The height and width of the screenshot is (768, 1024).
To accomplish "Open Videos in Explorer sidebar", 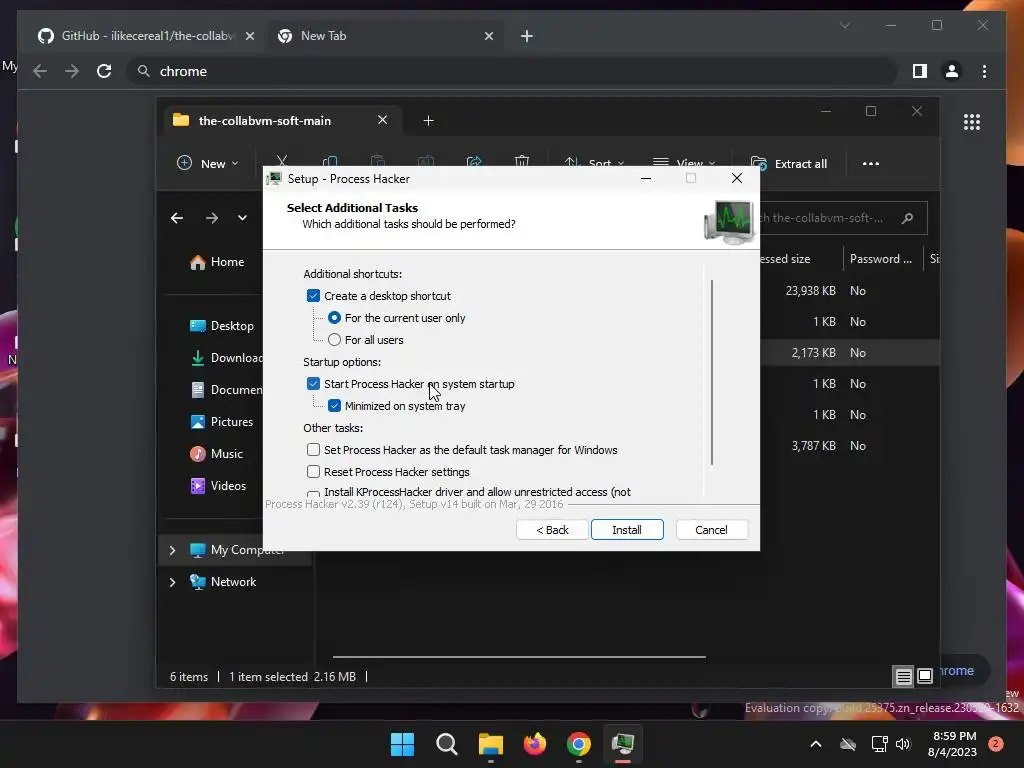I will (218, 486).
